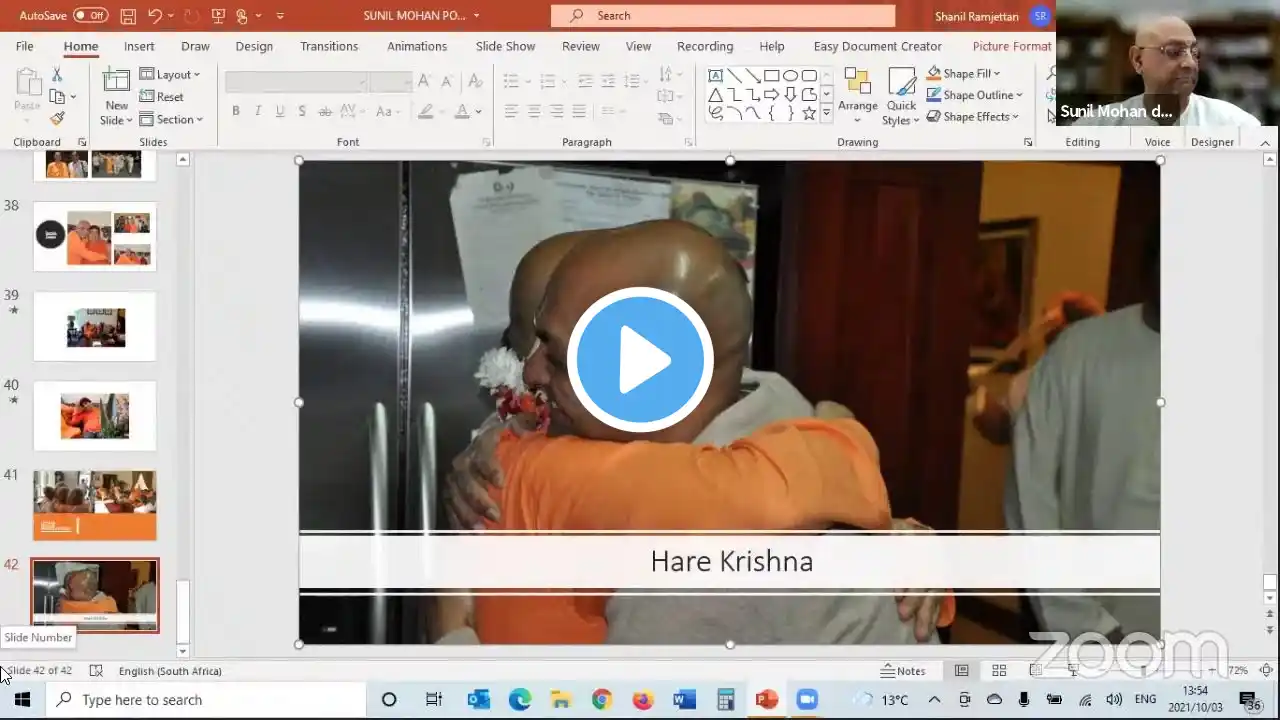Click the Windows Start button
Image resolution: width=1280 pixels, height=720 pixels.
pyautogui.click(x=22, y=700)
